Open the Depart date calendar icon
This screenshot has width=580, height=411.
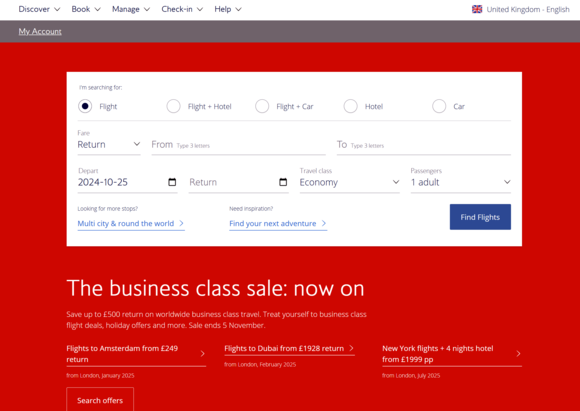pyautogui.click(x=172, y=182)
